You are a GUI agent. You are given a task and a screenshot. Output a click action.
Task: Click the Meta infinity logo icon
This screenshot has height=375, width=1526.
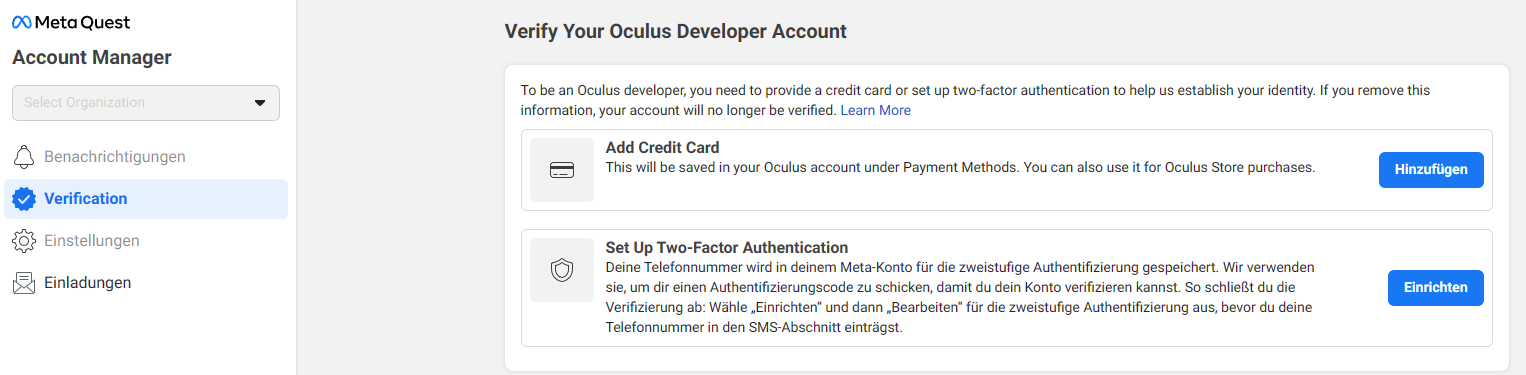coord(22,23)
